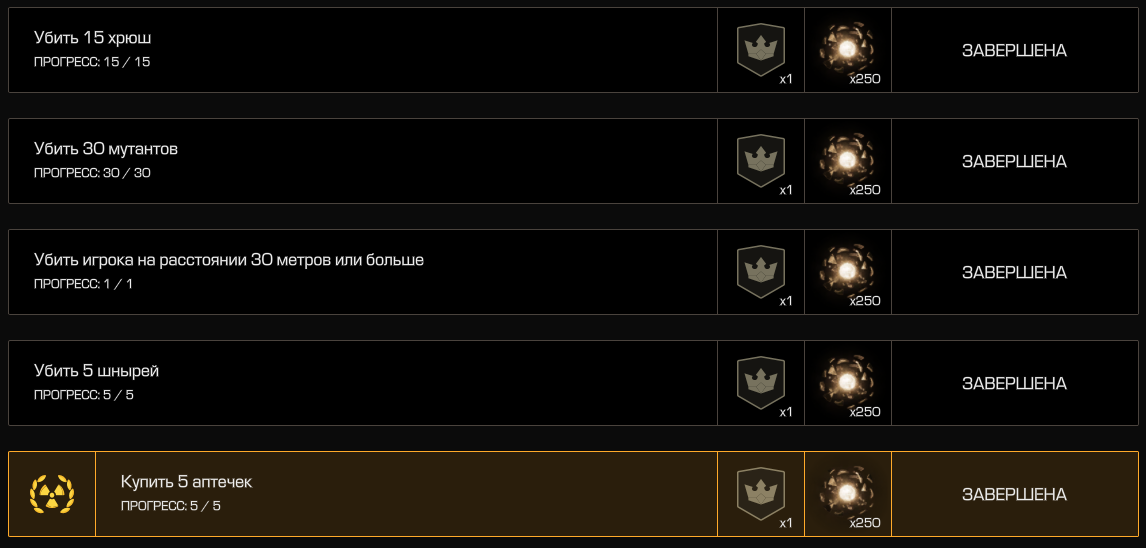Select the highlighted "Купить 5 аптечек" quest title
Screen dimensions: 1146x548
point(186,482)
